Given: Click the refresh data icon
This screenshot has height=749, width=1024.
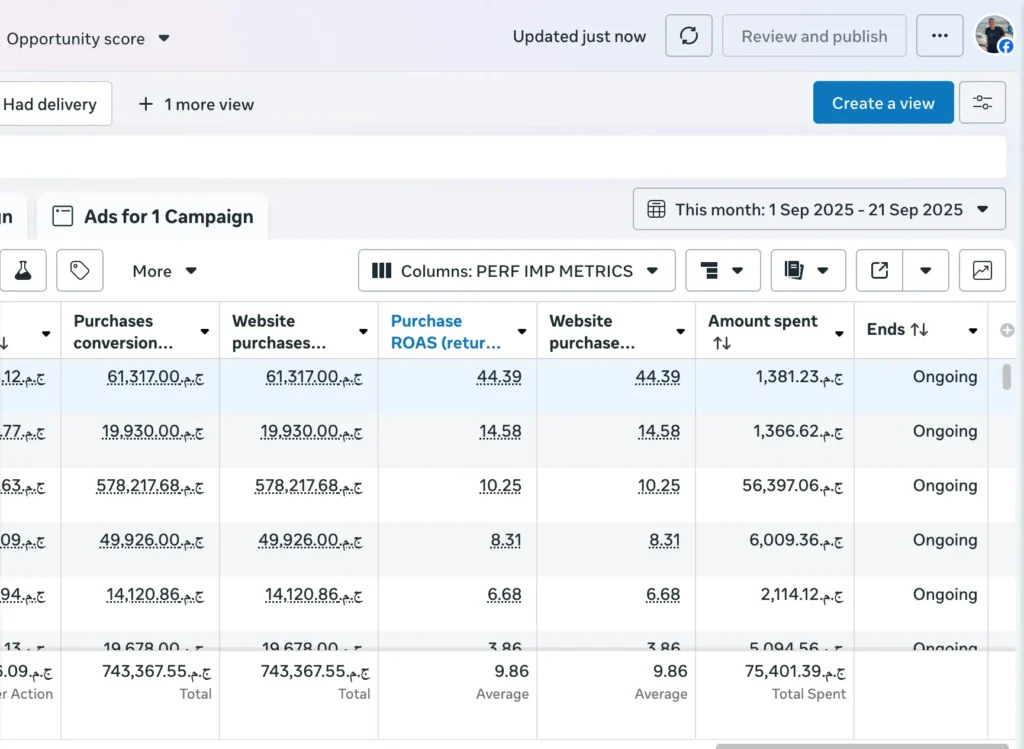Looking at the screenshot, I should pos(688,36).
